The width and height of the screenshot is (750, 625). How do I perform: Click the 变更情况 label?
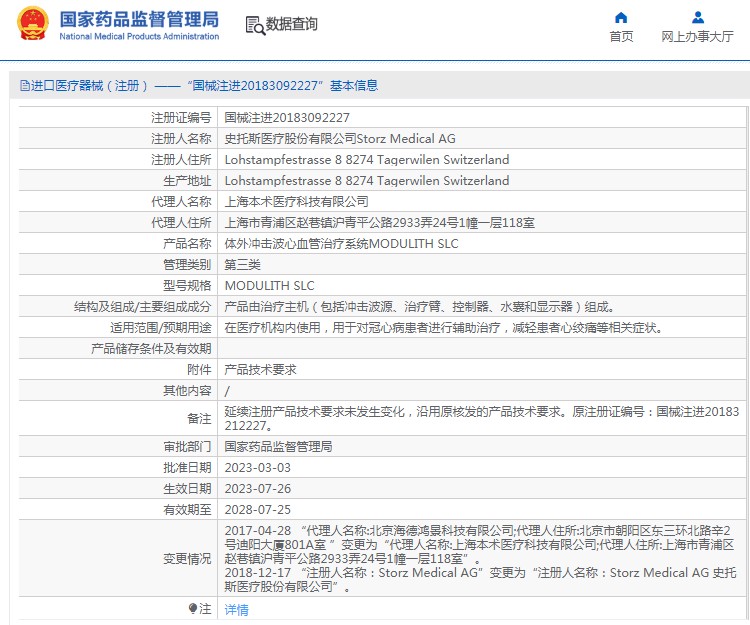pyautogui.click(x=187, y=559)
